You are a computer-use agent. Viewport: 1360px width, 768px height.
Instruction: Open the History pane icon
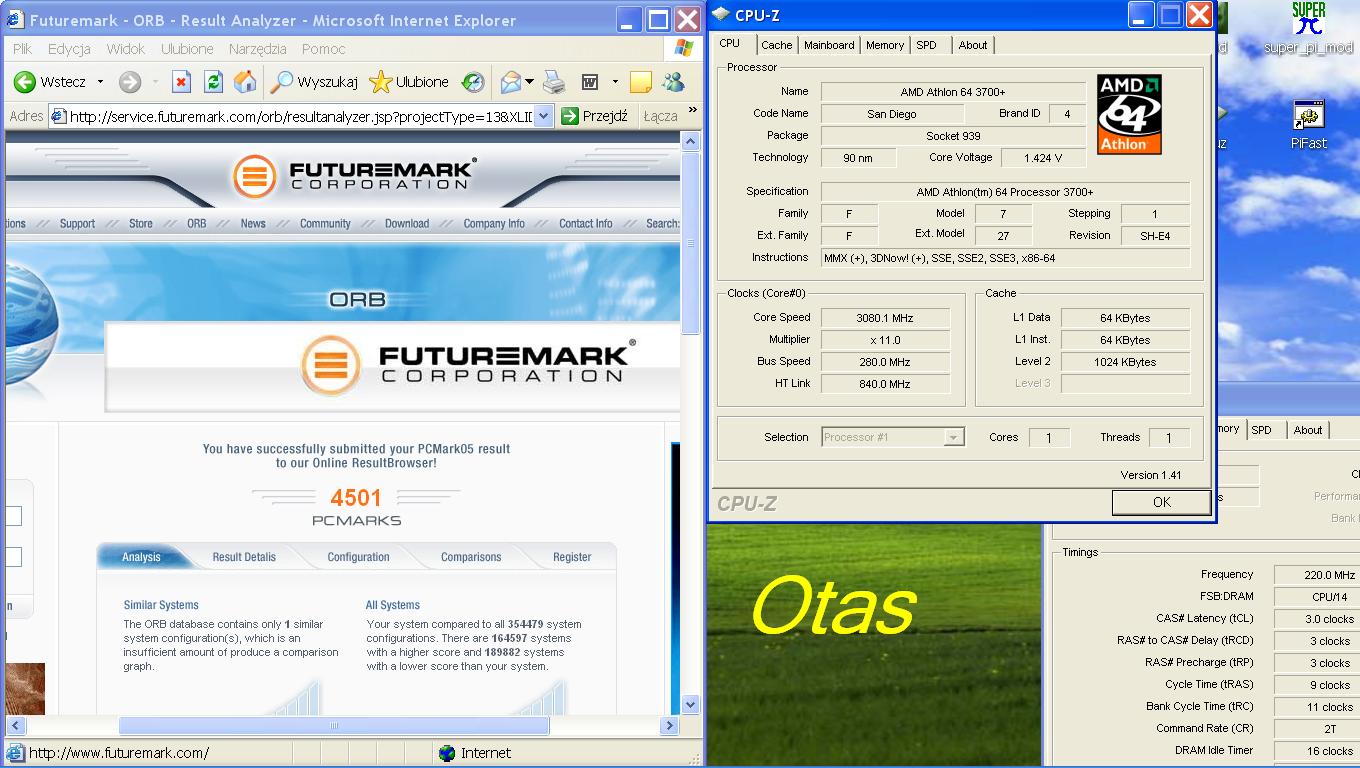tap(473, 82)
